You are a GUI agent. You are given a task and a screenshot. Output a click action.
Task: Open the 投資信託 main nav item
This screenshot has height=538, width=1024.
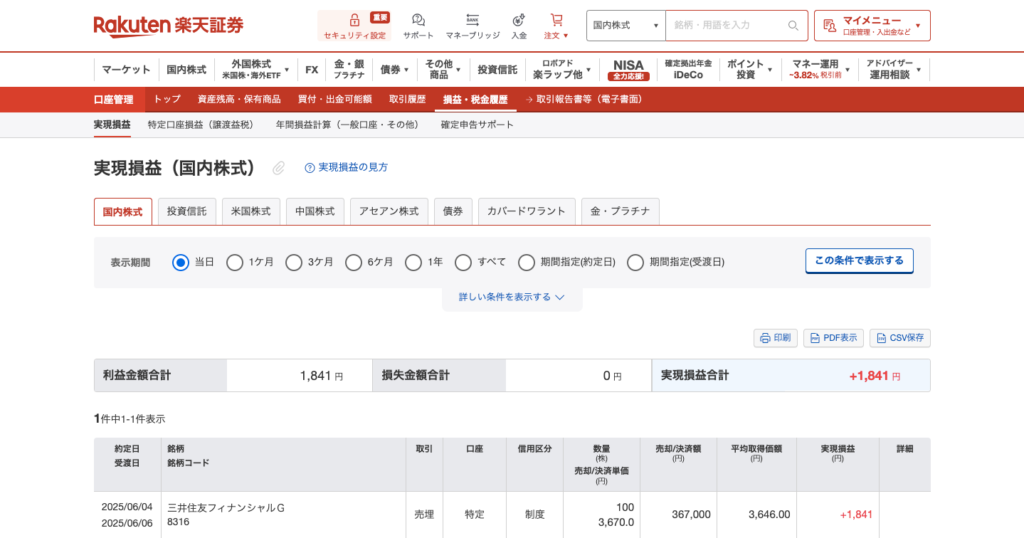tap(497, 69)
